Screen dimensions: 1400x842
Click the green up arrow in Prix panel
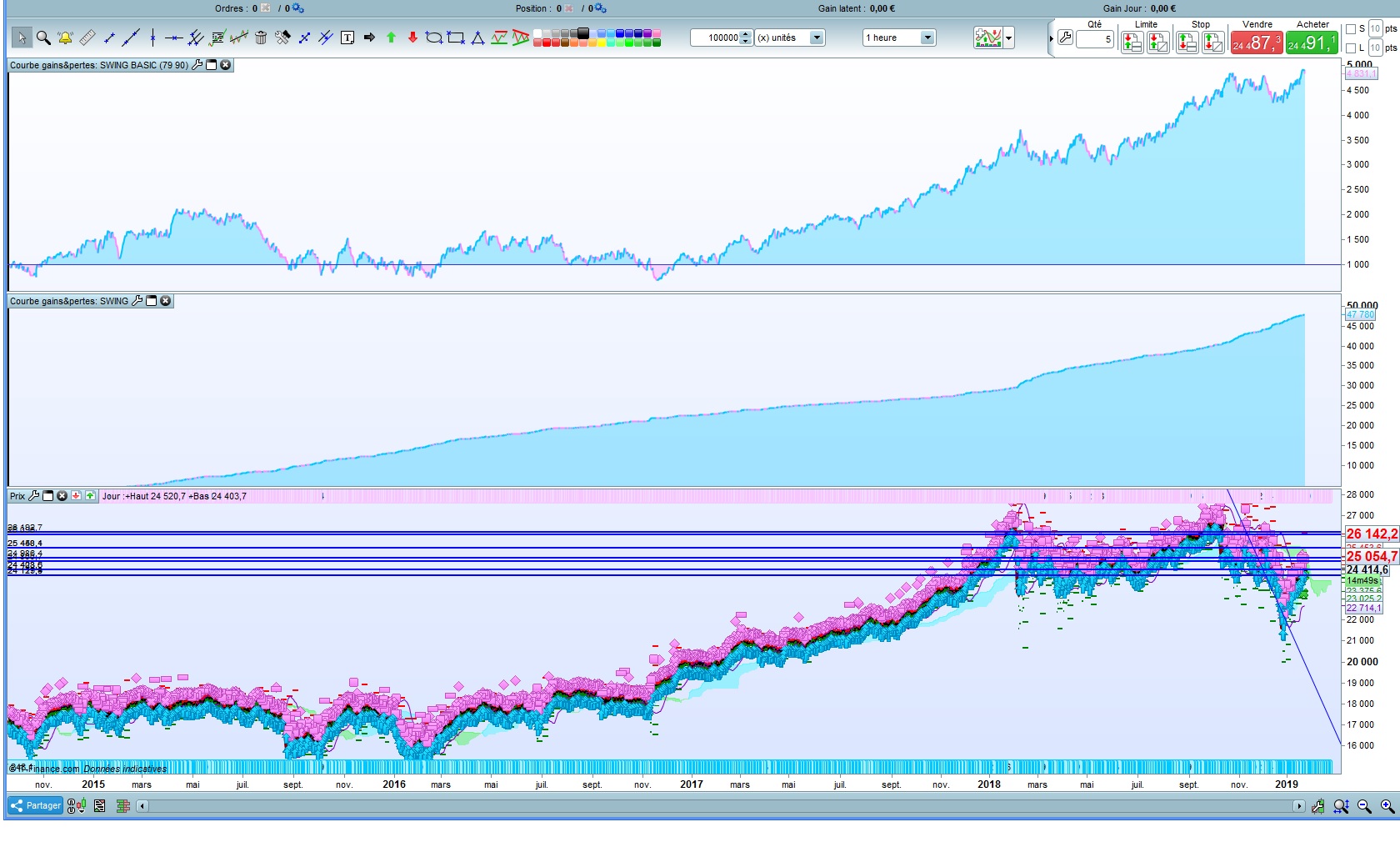click(90, 496)
